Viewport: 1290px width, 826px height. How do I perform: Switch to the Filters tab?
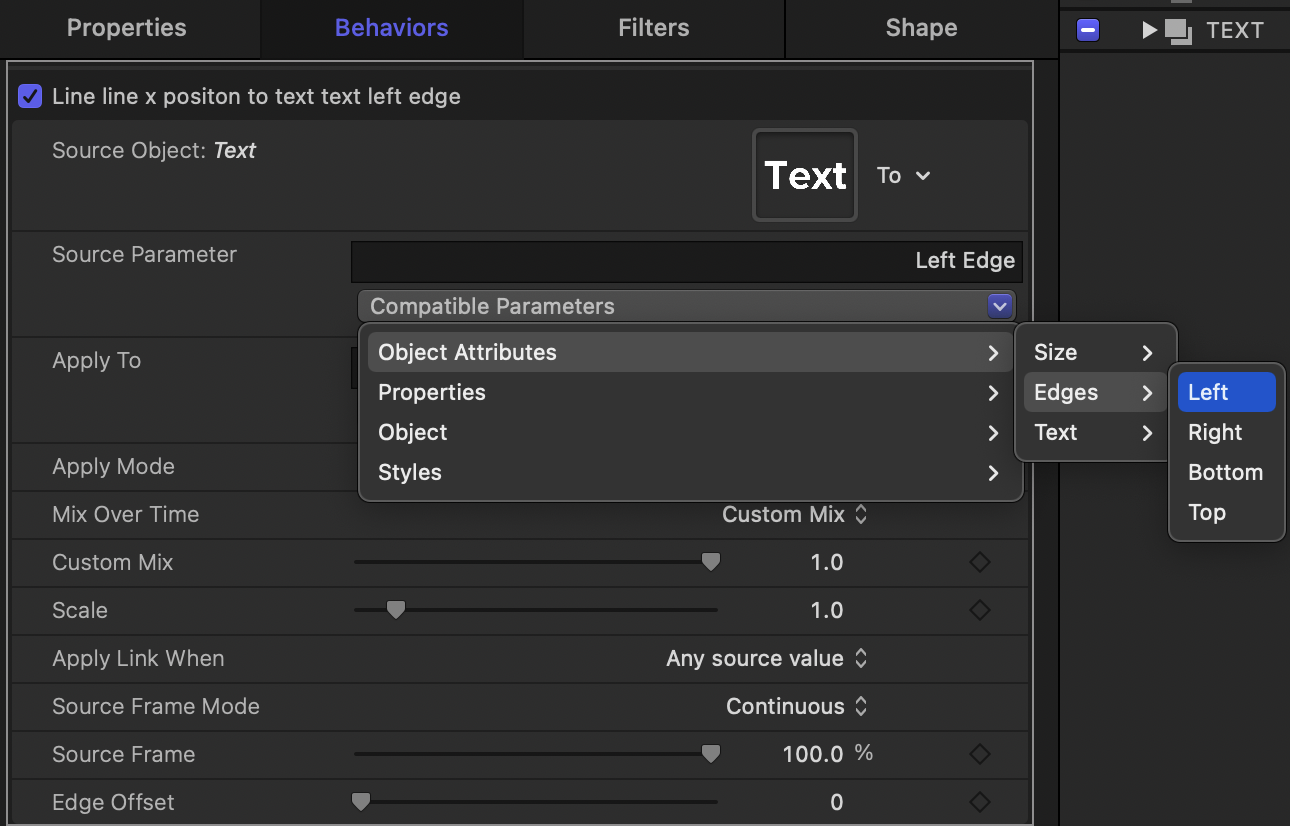653,27
